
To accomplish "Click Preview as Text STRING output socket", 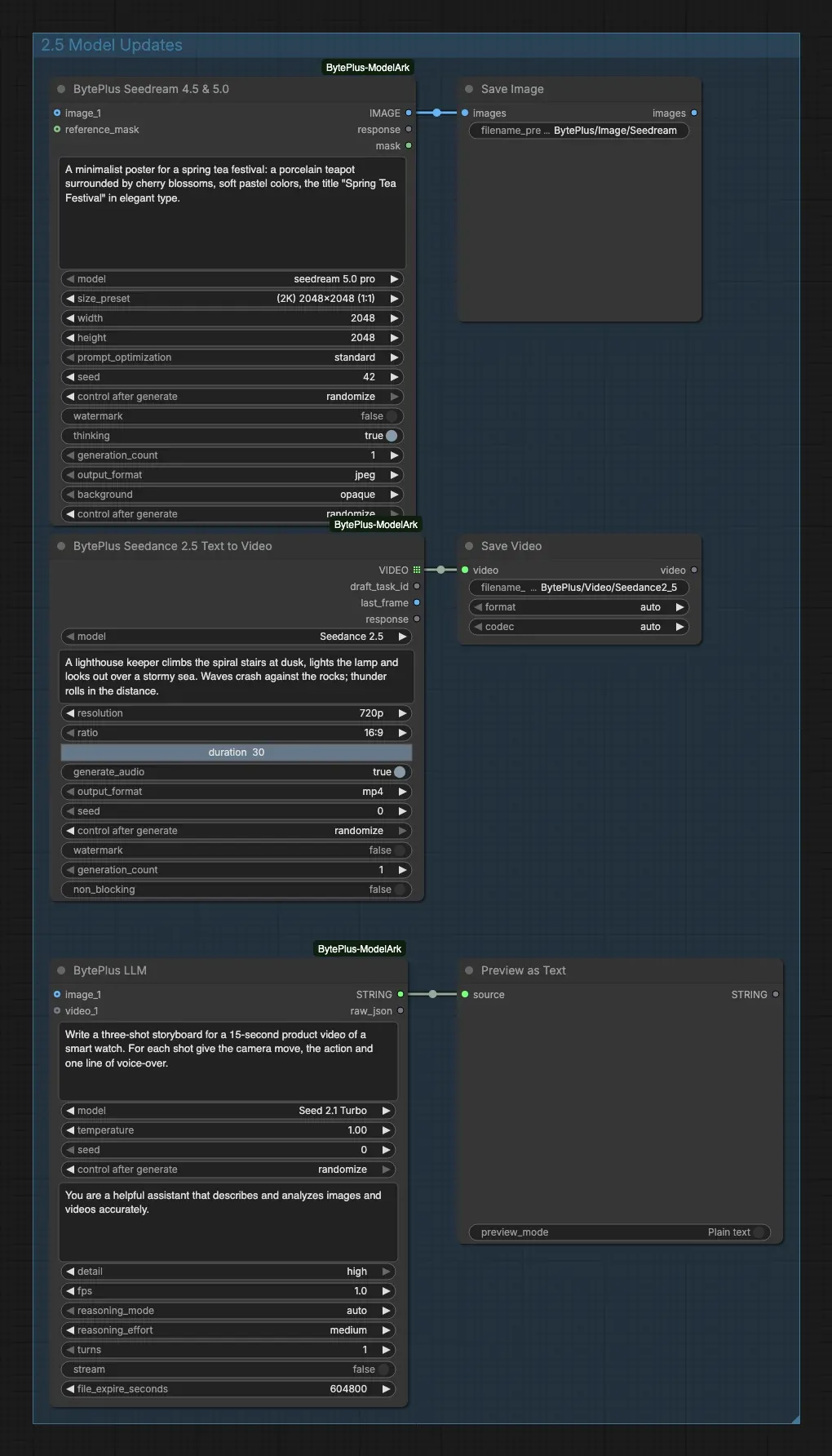I will coord(776,994).
